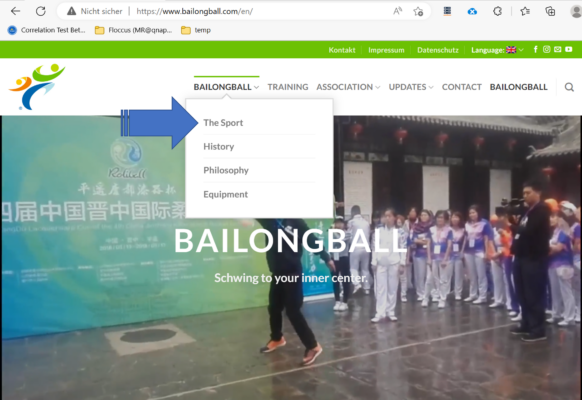Click the email envelope icon in green bar

point(558,49)
